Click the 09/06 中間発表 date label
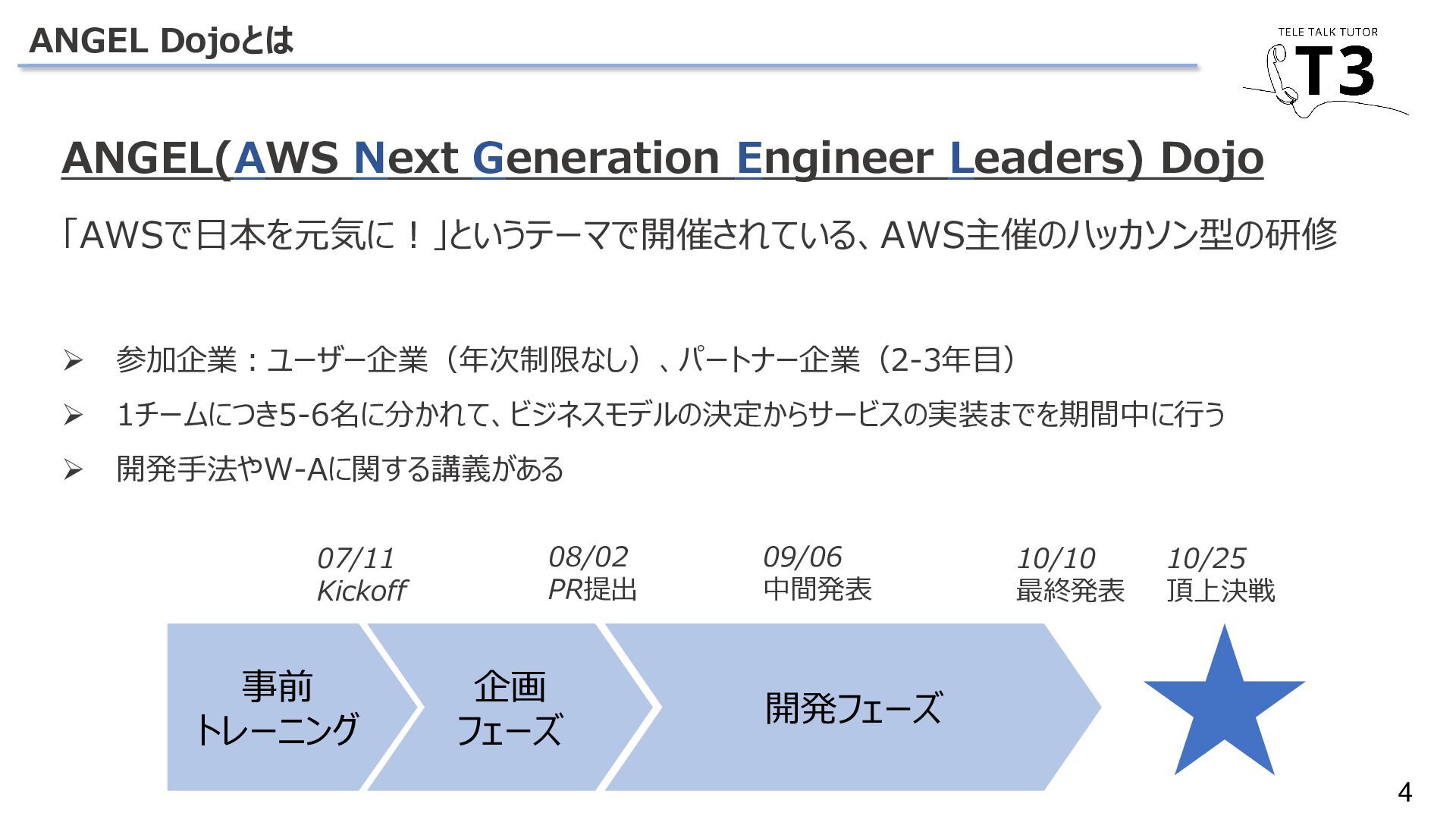Screen dimensions: 1456x819 click(x=817, y=573)
